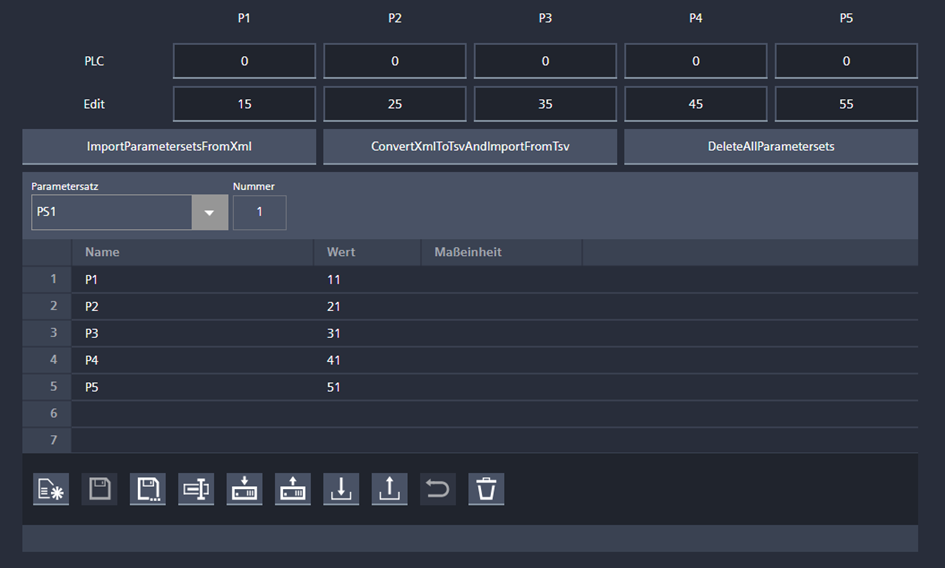
Task: Expand the Parametersatz dropdown arrow
Action: click(x=209, y=213)
